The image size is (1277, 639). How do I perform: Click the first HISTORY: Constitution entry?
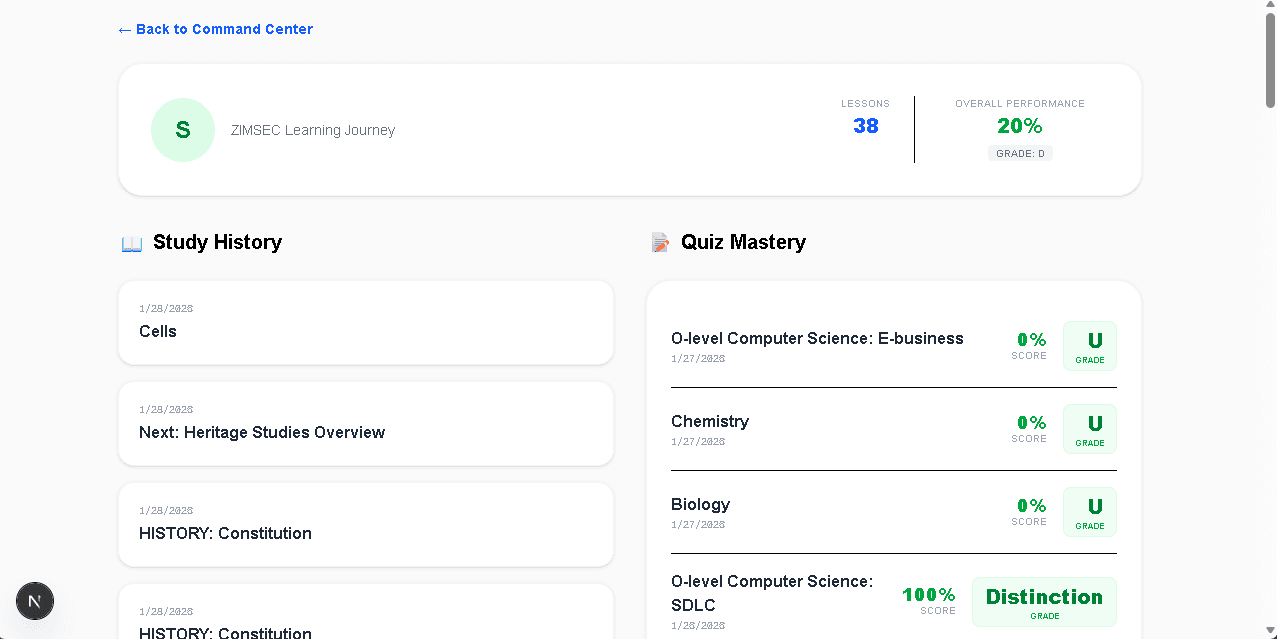click(366, 524)
